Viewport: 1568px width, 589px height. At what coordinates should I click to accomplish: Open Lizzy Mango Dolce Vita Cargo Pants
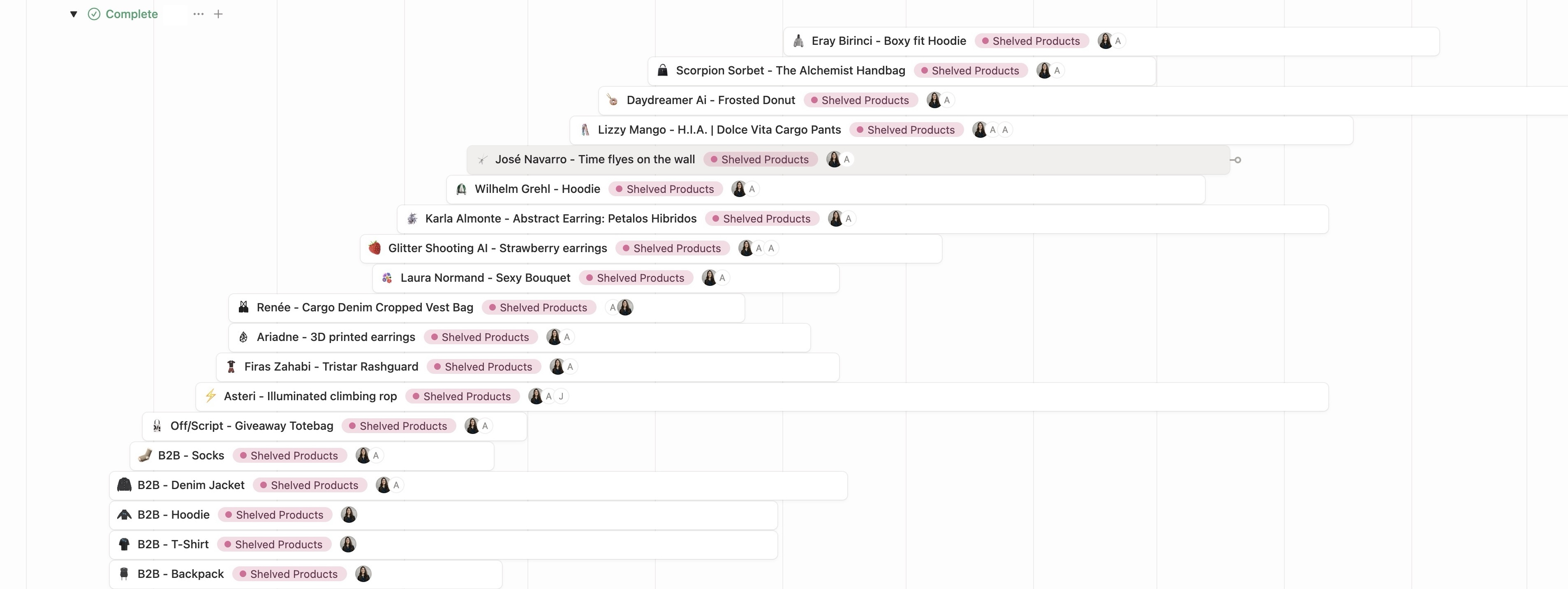click(x=719, y=130)
